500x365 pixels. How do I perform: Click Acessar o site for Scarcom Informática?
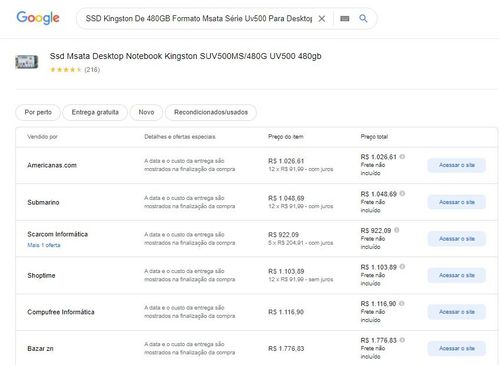click(x=457, y=239)
